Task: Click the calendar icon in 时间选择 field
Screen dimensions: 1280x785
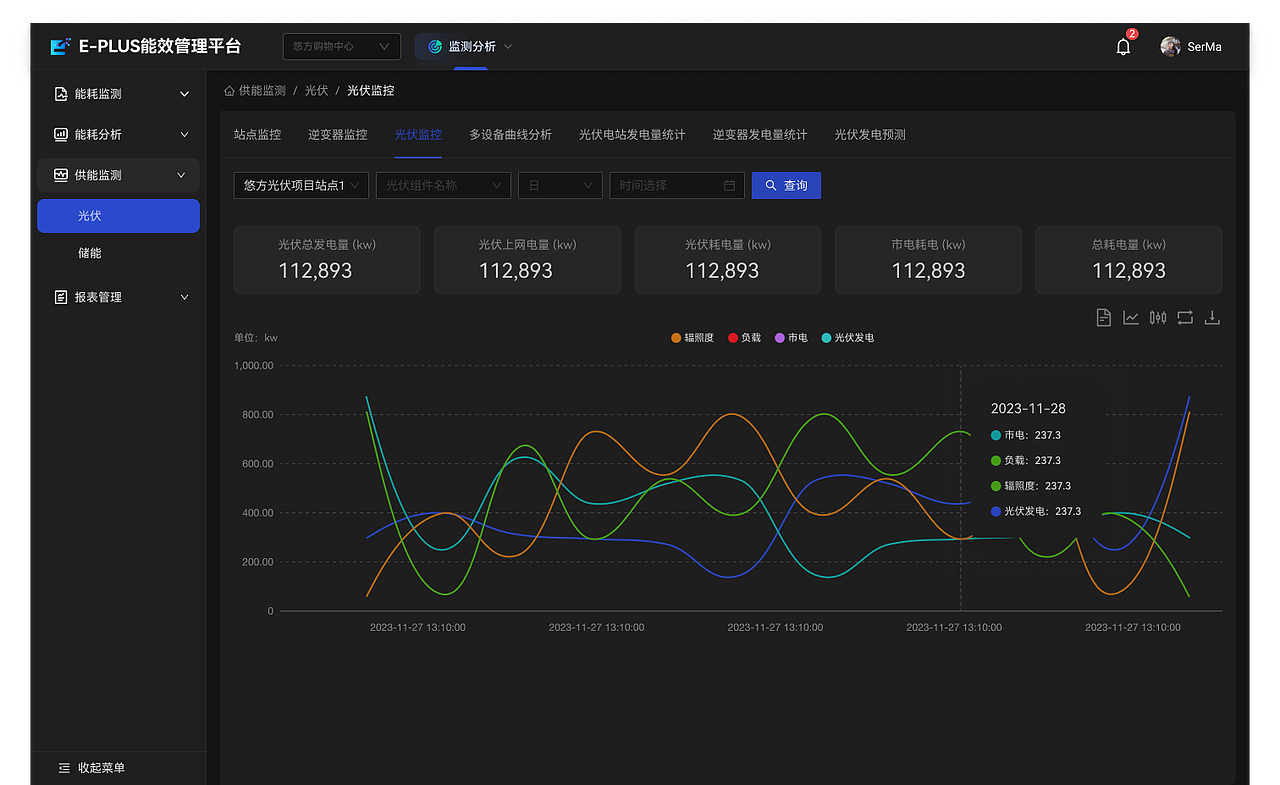Action: 729,185
